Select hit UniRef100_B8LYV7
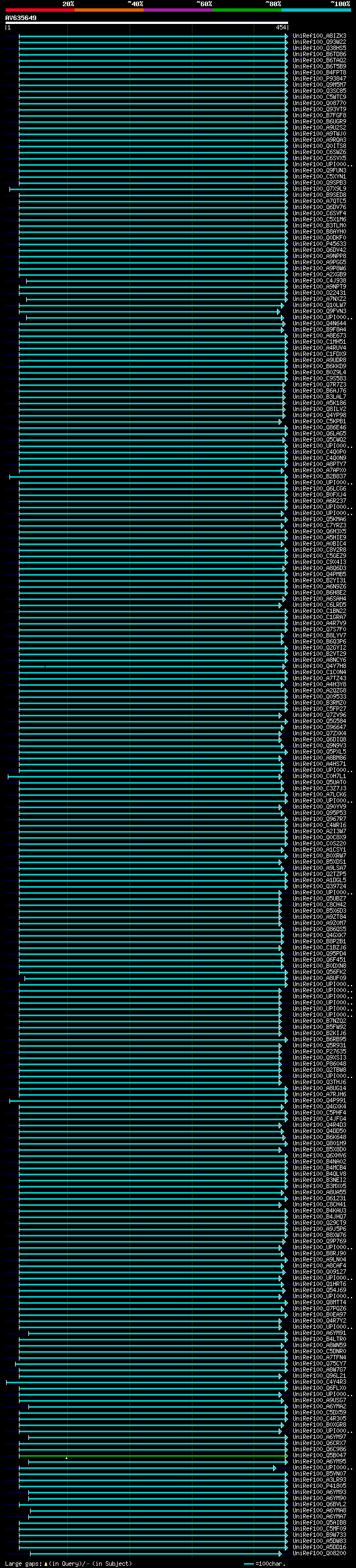The height and width of the screenshot is (1568, 356). [319, 635]
